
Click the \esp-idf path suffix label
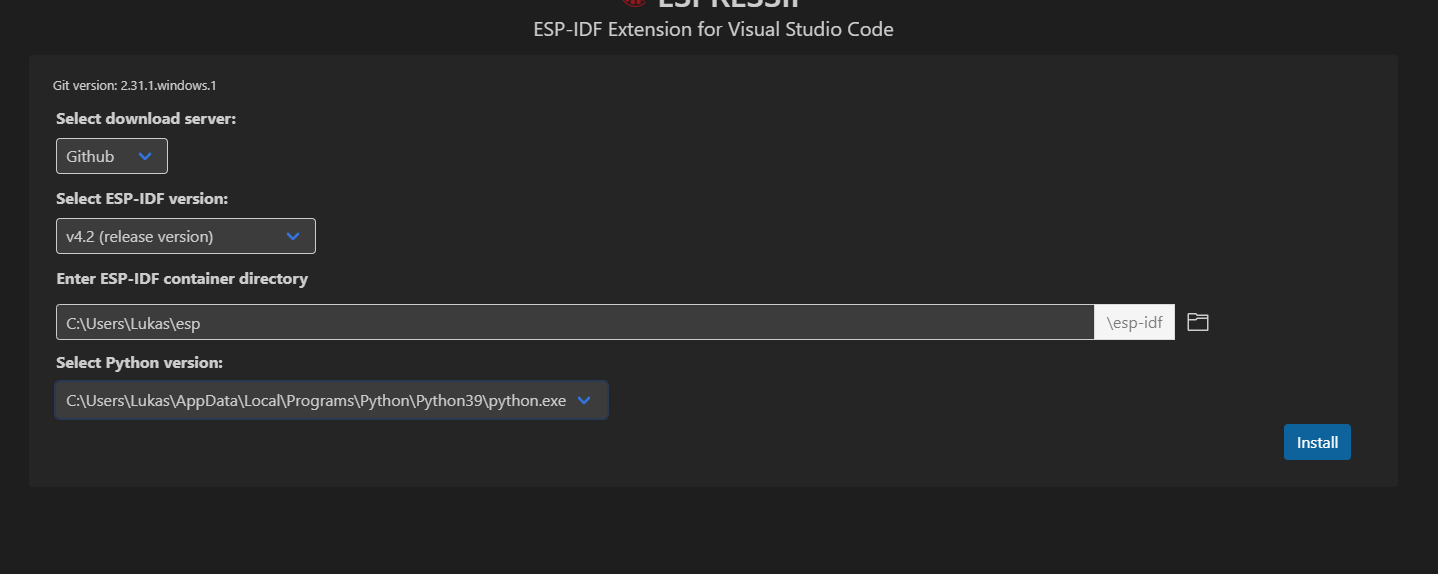(x=1134, y=322)
